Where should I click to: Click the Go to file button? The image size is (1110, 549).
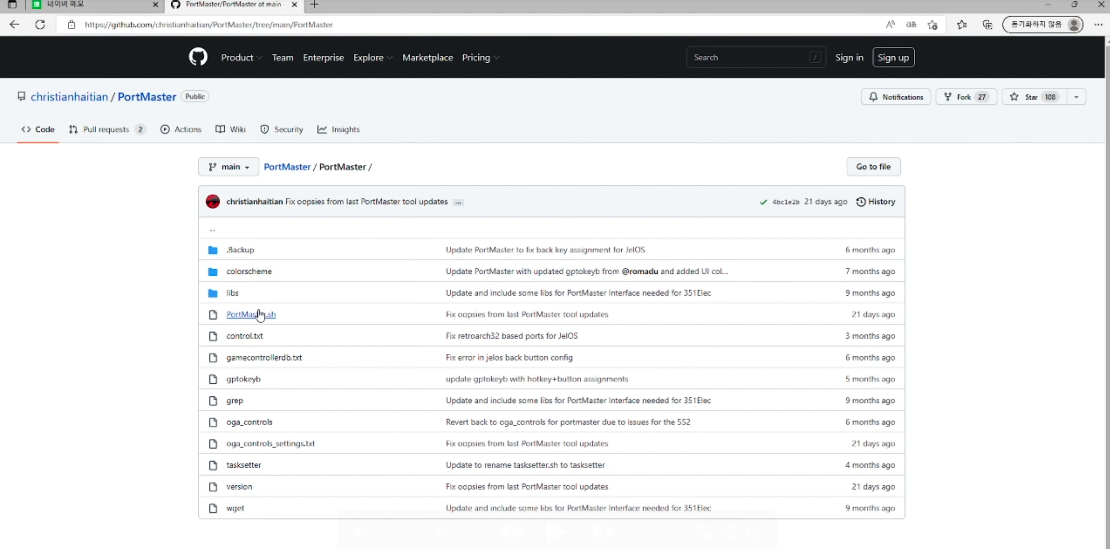tap(874, 167)
